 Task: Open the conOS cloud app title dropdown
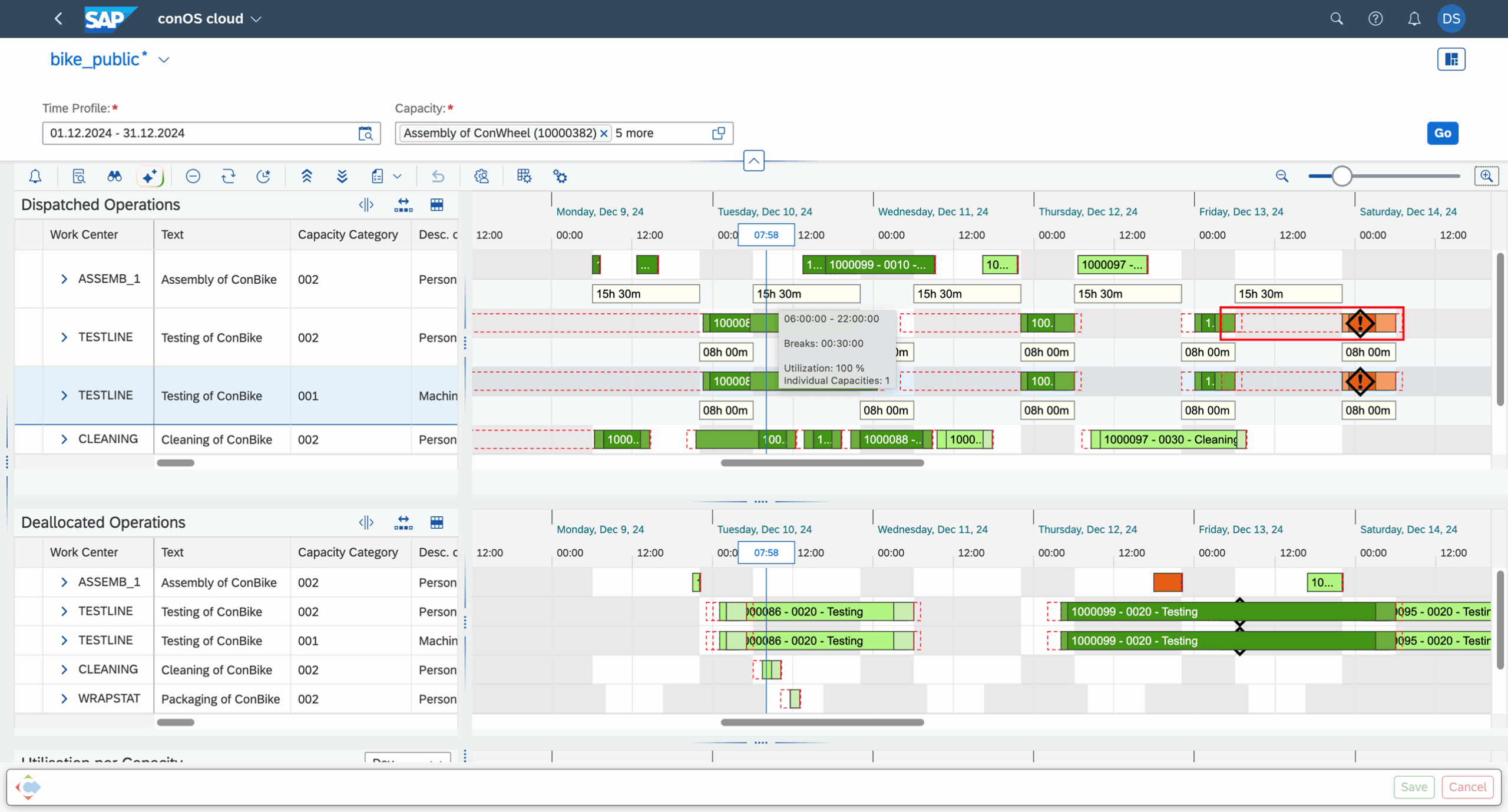(x=256, y=19)
